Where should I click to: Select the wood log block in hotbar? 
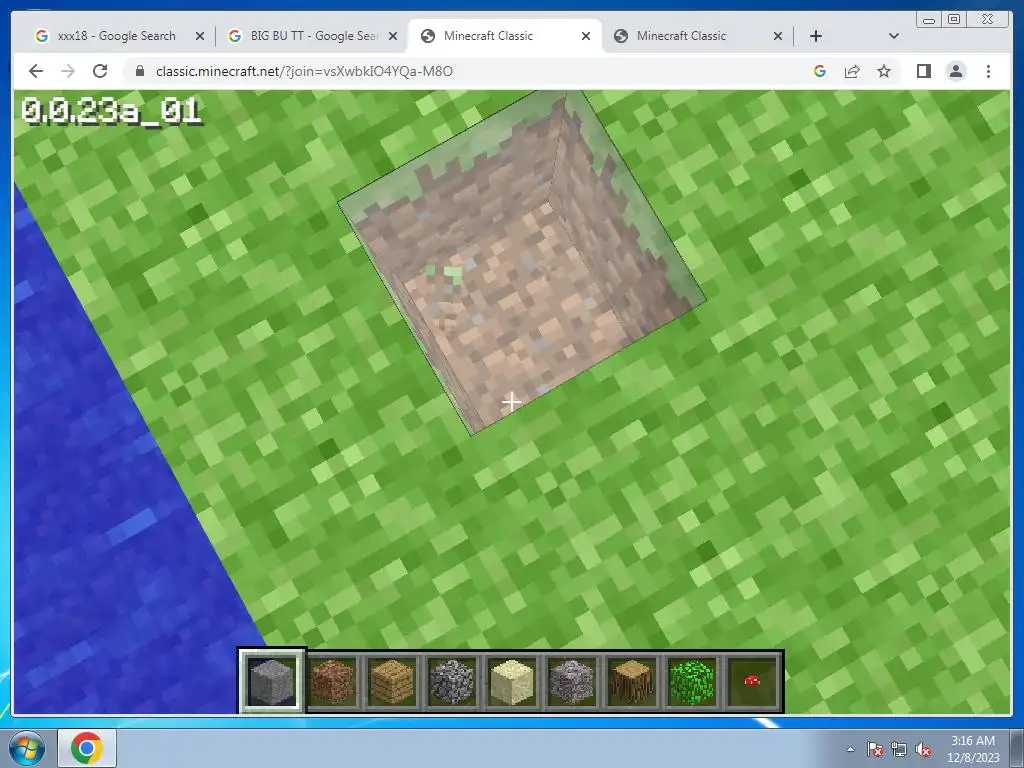point(632,682)
